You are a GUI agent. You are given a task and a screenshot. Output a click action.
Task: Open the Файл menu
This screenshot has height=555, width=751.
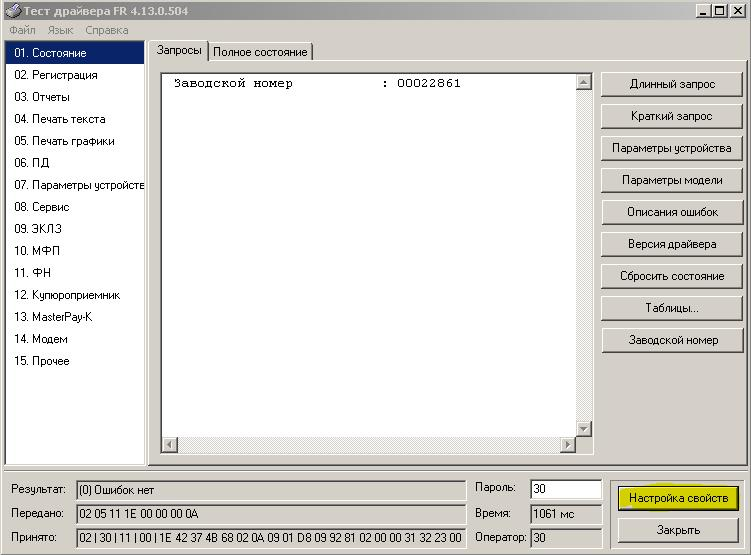[22, 30]
